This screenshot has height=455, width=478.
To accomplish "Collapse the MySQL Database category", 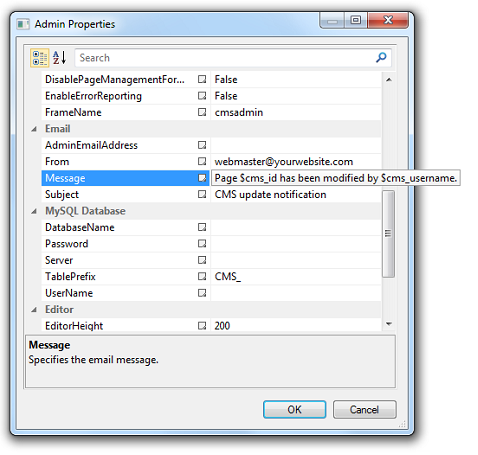I will point(34,211).
